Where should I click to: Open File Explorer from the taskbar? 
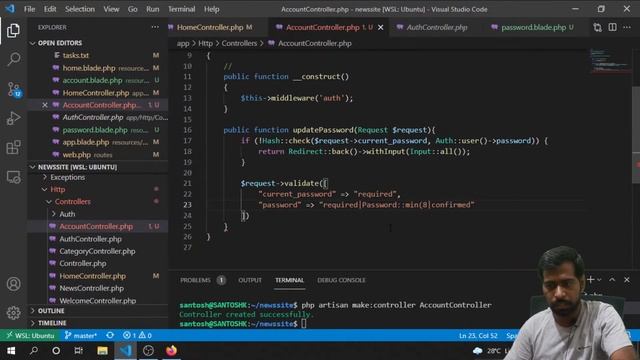(102, 351)
